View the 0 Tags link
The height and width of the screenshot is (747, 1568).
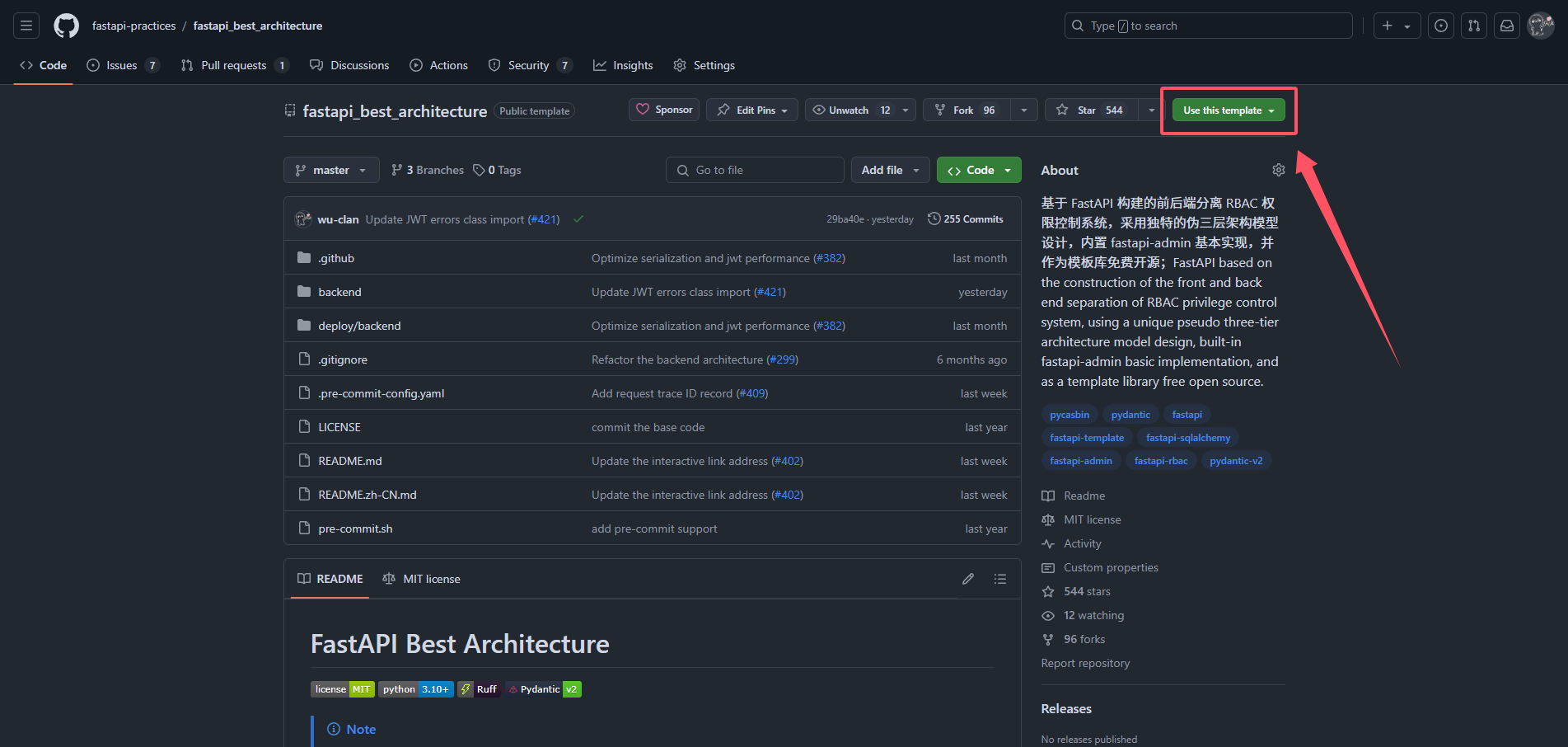point(497,170)
